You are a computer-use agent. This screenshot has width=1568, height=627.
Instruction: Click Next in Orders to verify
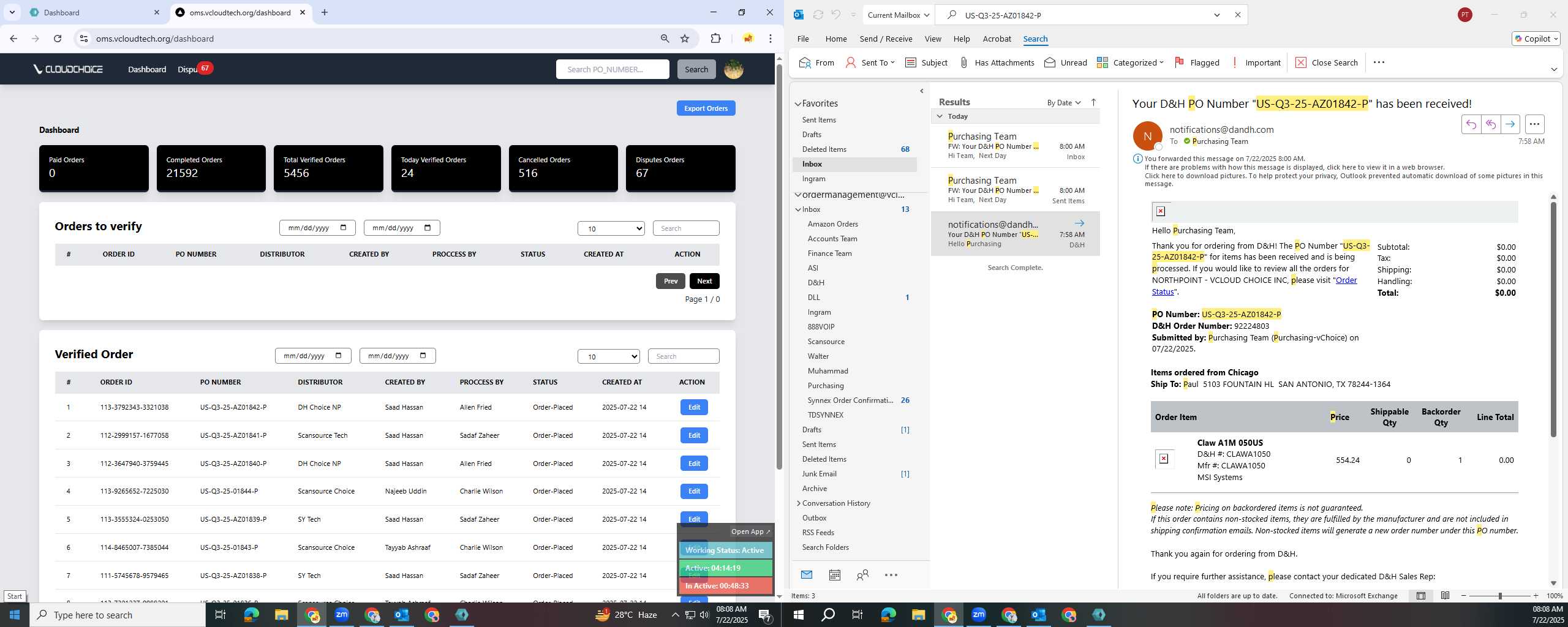[704, 281]
